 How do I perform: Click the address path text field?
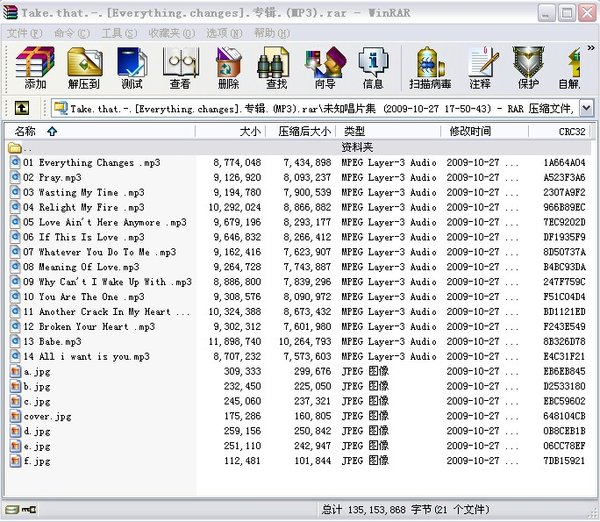[x=315, y=108]
